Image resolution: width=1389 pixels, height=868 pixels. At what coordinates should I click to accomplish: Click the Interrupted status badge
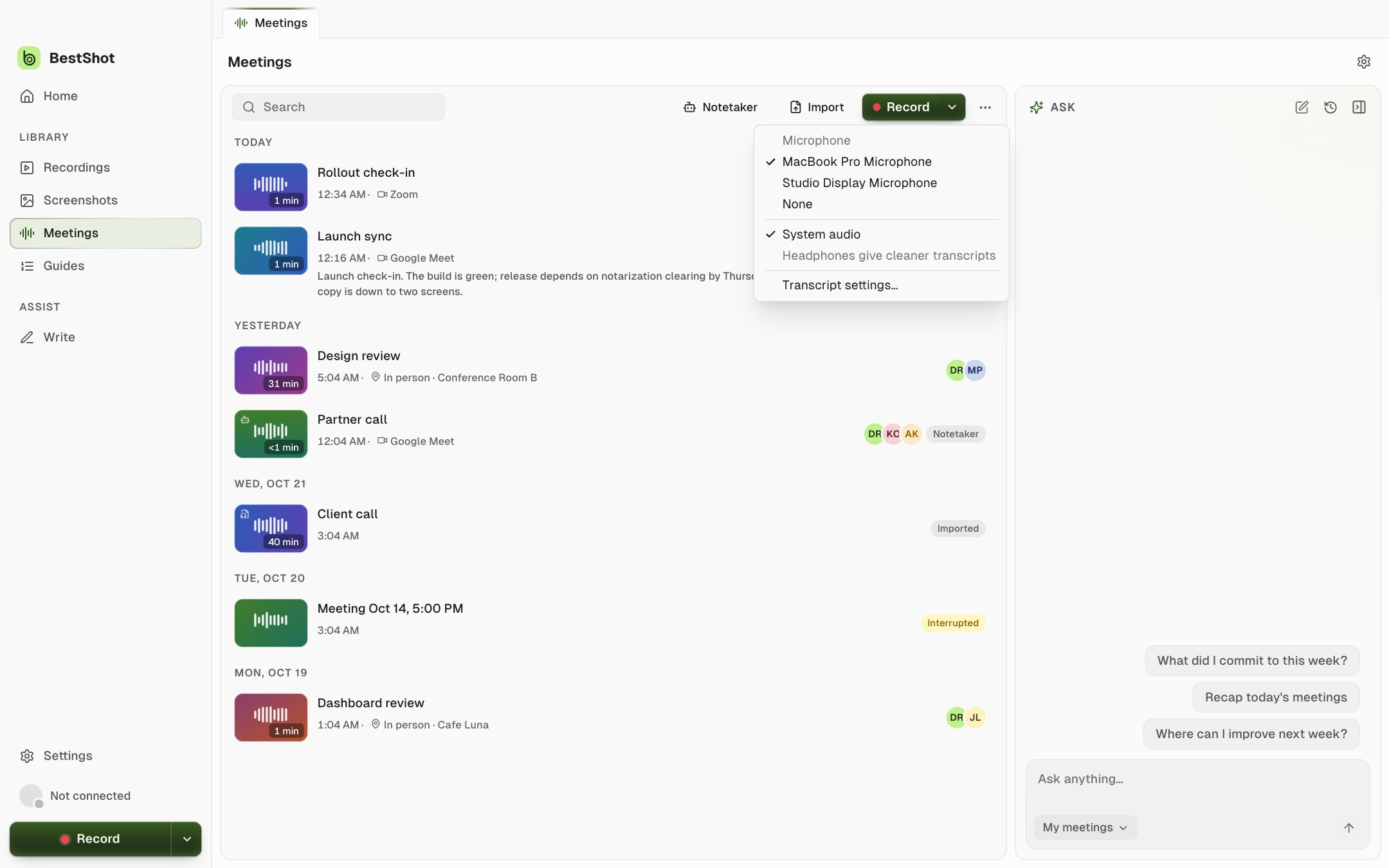[x=952, y=623]
